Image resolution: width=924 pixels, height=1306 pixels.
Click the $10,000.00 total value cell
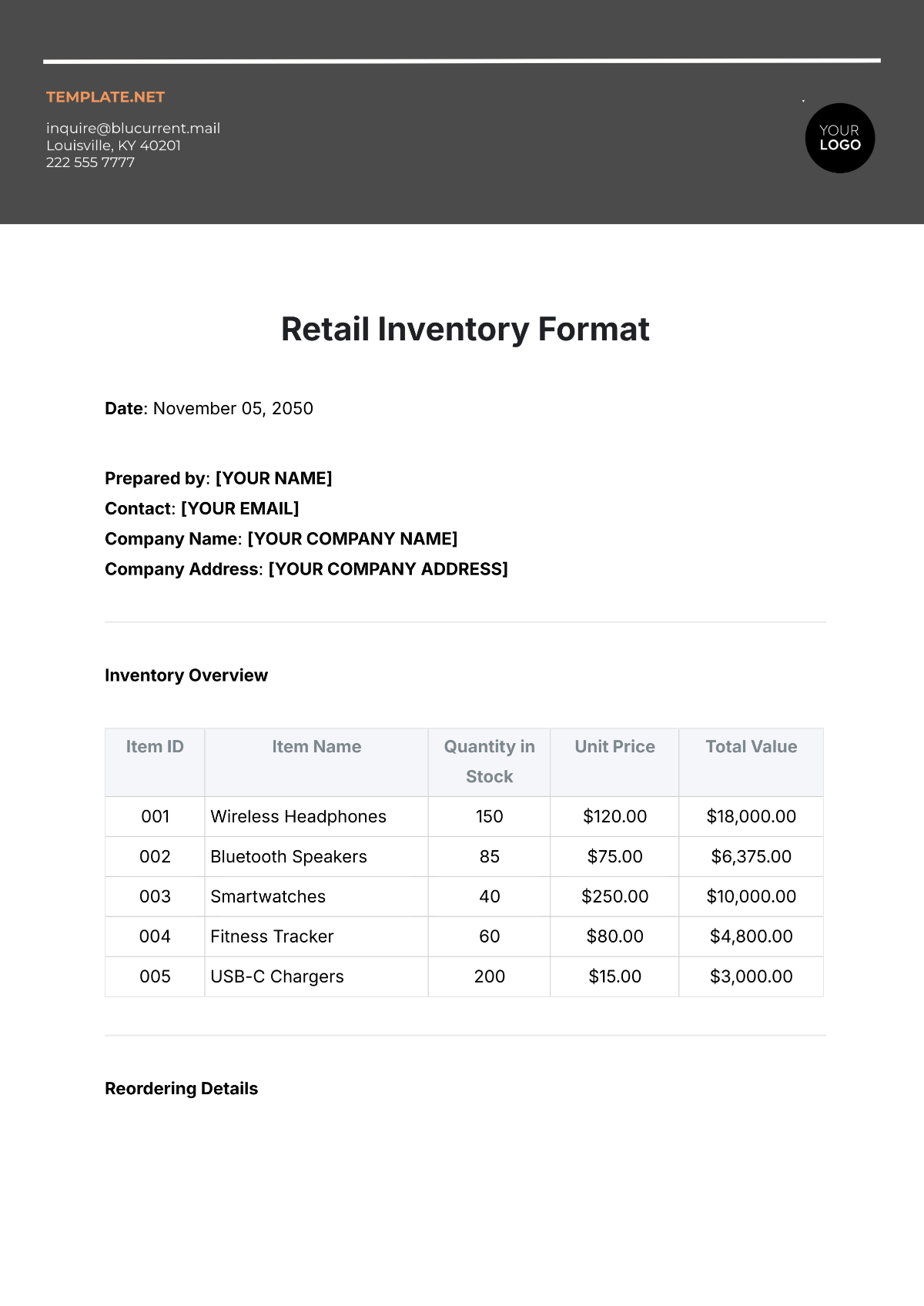tap(751, 896)
